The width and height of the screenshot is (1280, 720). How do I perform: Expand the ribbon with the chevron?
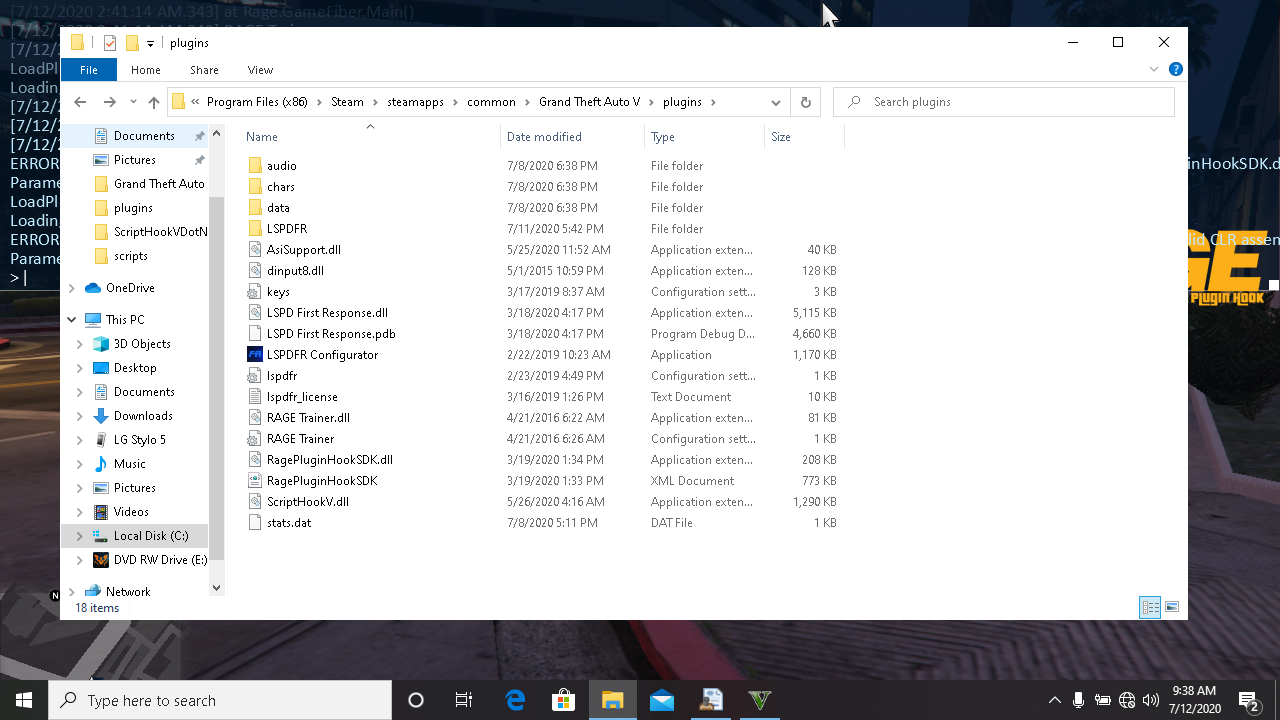[1154, 70]
